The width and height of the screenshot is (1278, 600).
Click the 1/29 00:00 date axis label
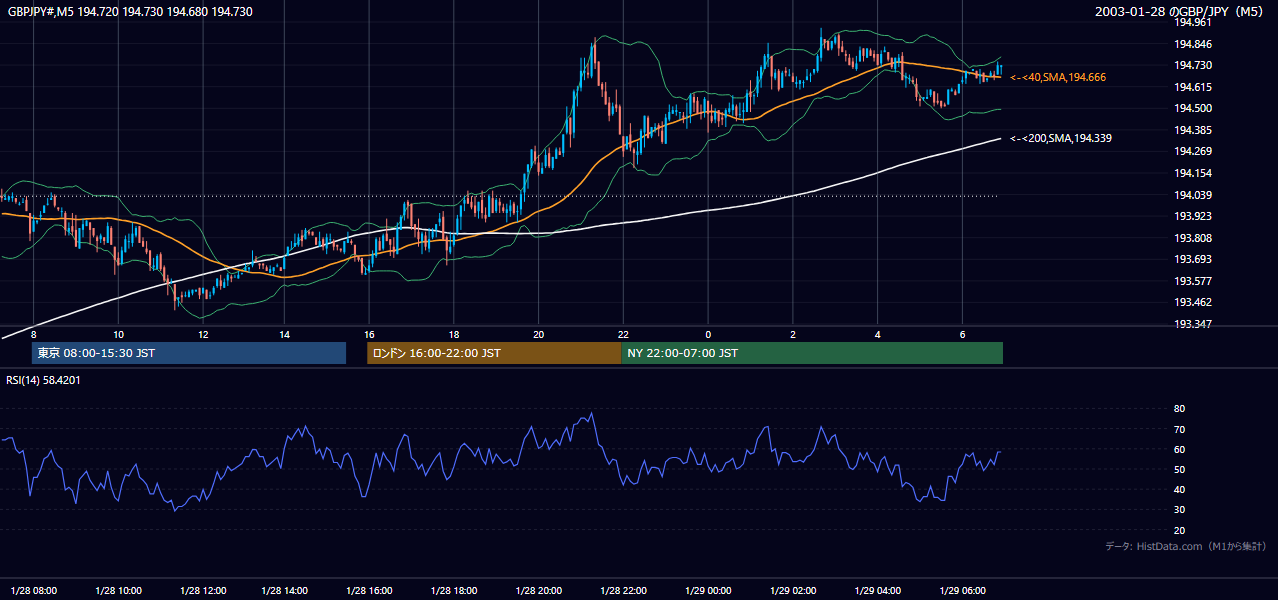click(708, 590)
